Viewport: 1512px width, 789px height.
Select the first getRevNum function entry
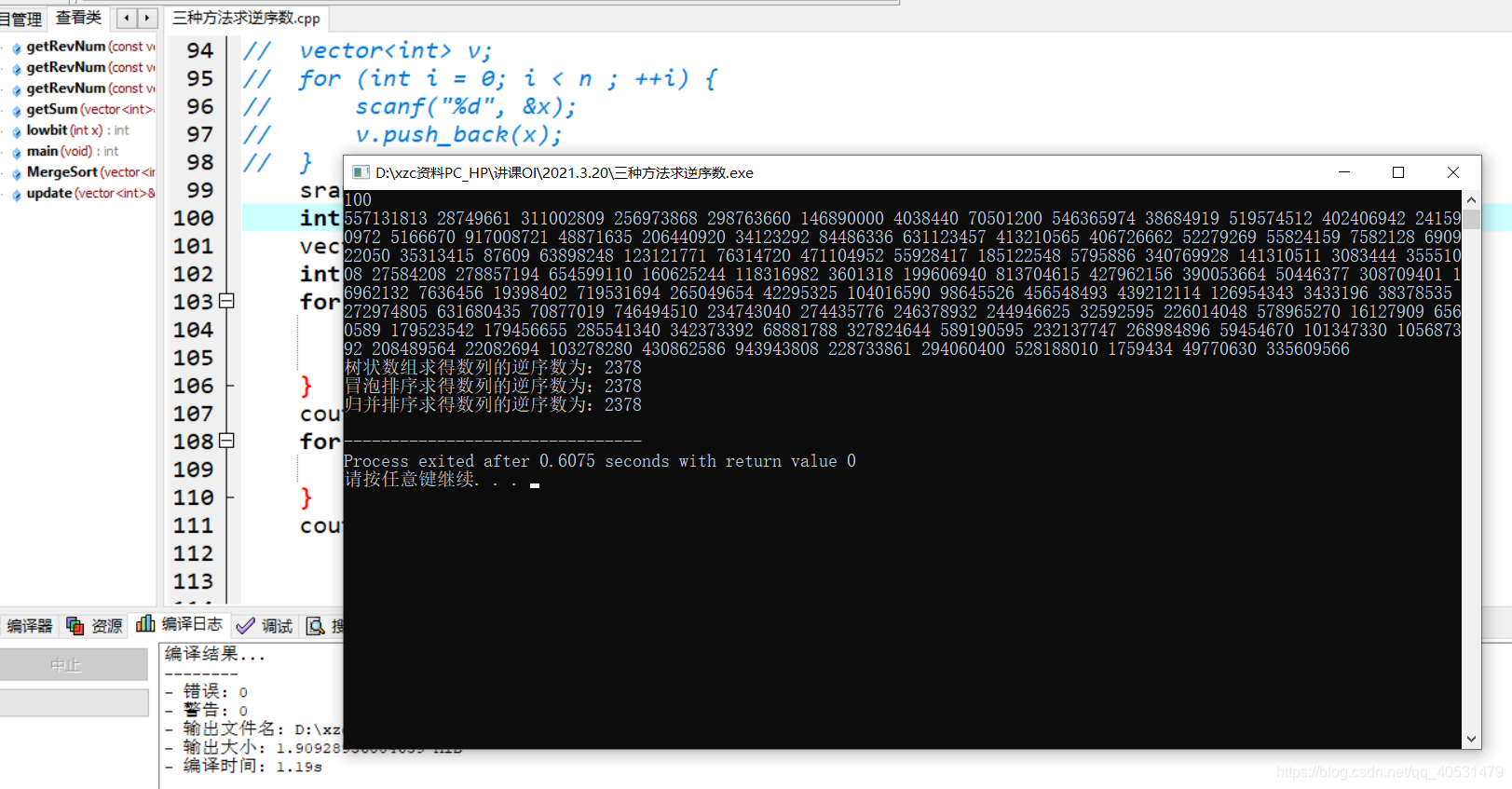[89, 47]
